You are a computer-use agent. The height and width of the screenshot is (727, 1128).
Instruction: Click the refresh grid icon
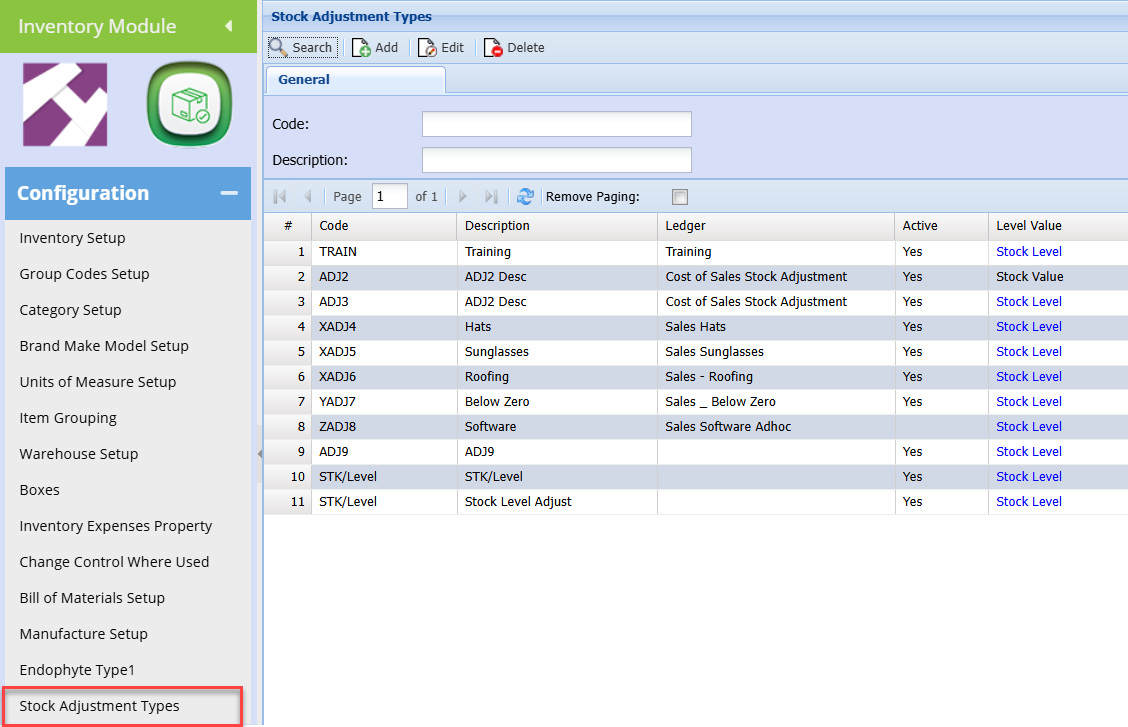click(525, 197)
